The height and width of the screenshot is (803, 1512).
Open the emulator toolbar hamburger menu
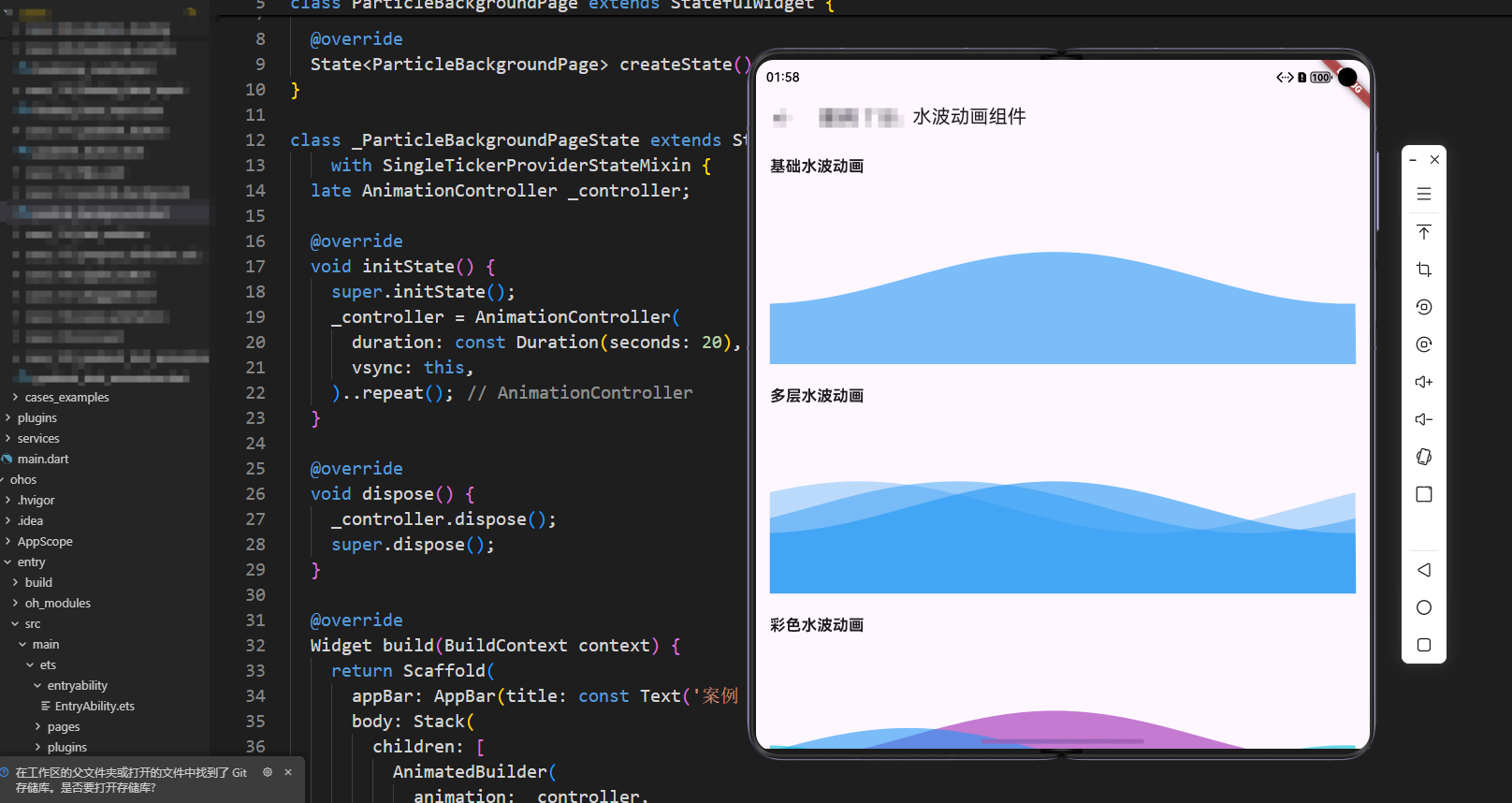[1424, 195]
